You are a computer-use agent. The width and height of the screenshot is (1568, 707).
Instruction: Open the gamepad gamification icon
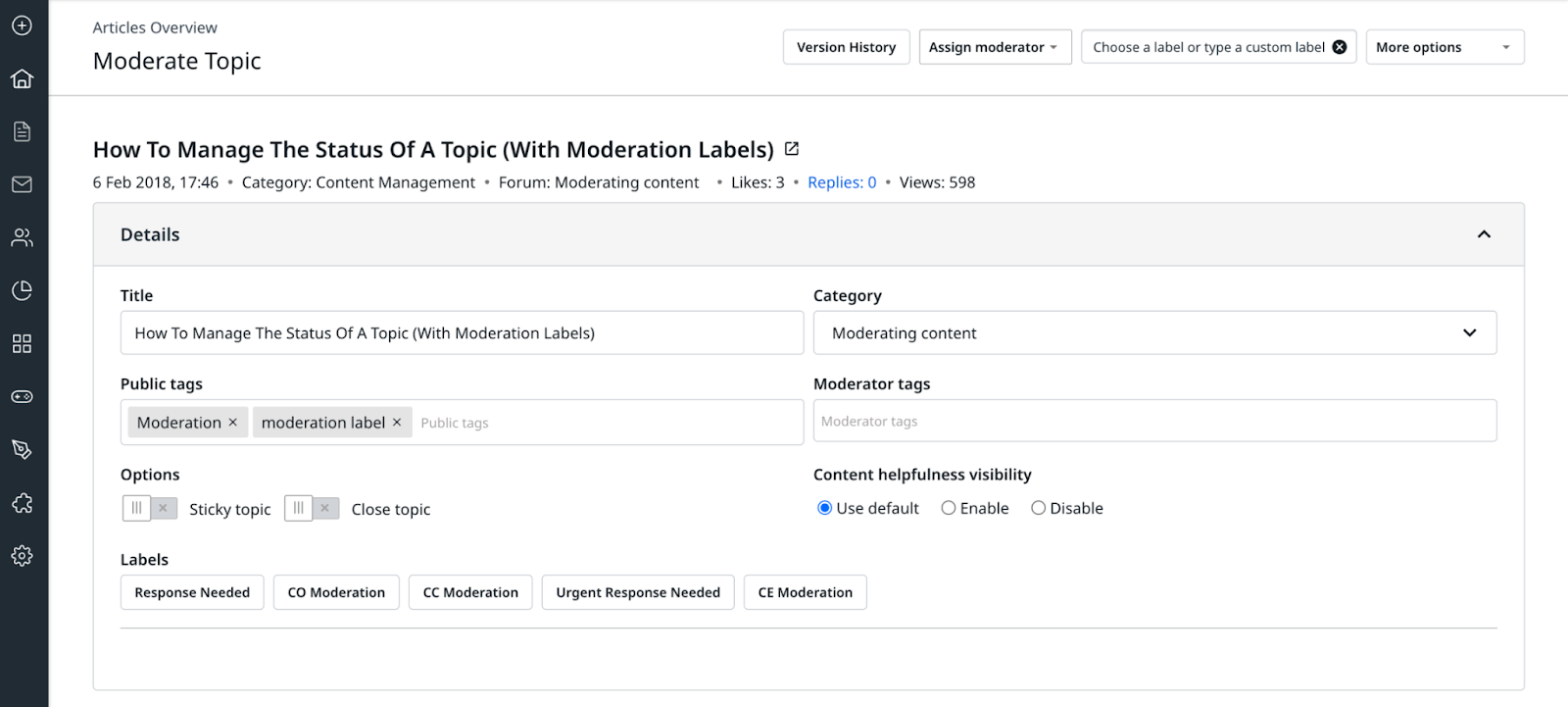pyautogui.click(x=22, y=396)
